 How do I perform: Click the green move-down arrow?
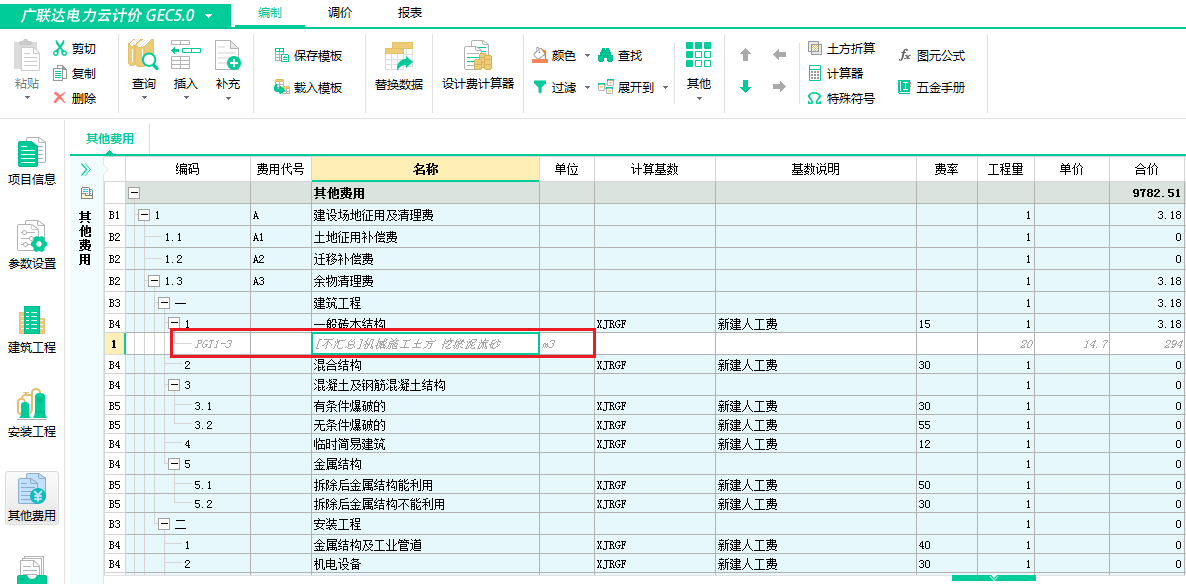click(x=745, y=87)
